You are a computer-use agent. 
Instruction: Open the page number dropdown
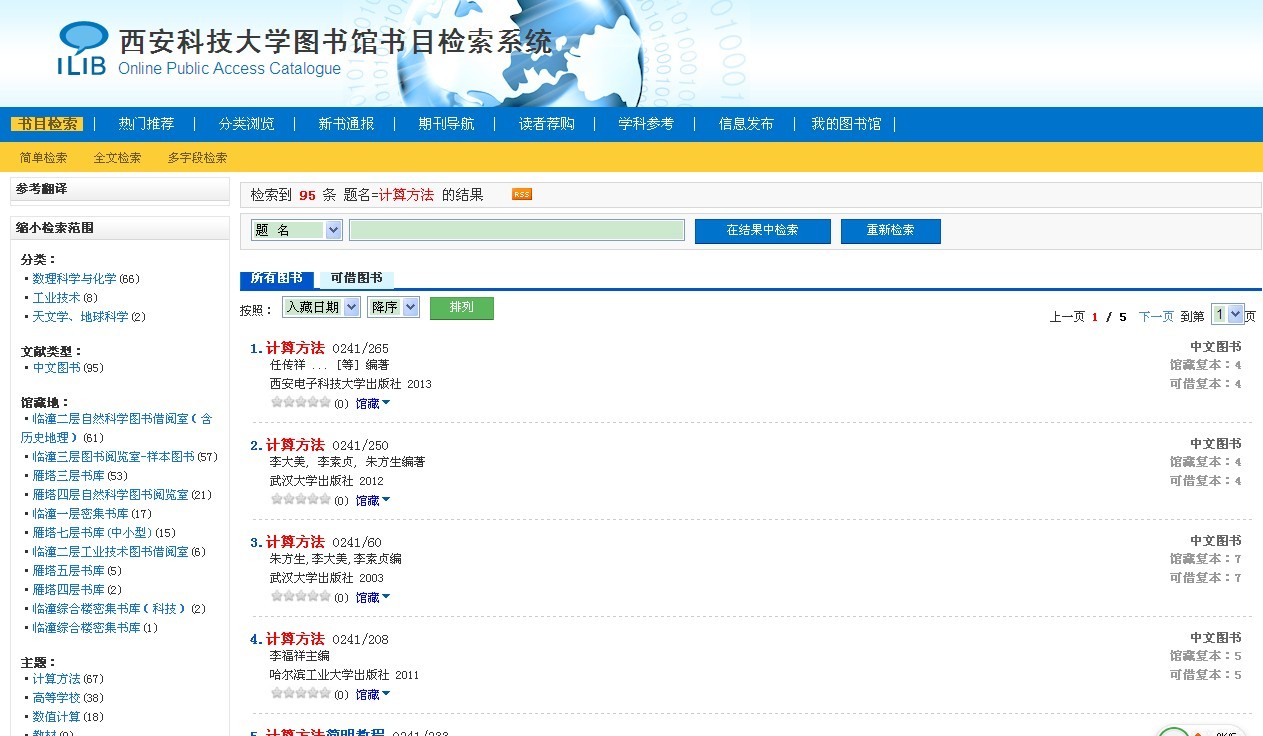tap(1227, 314)
